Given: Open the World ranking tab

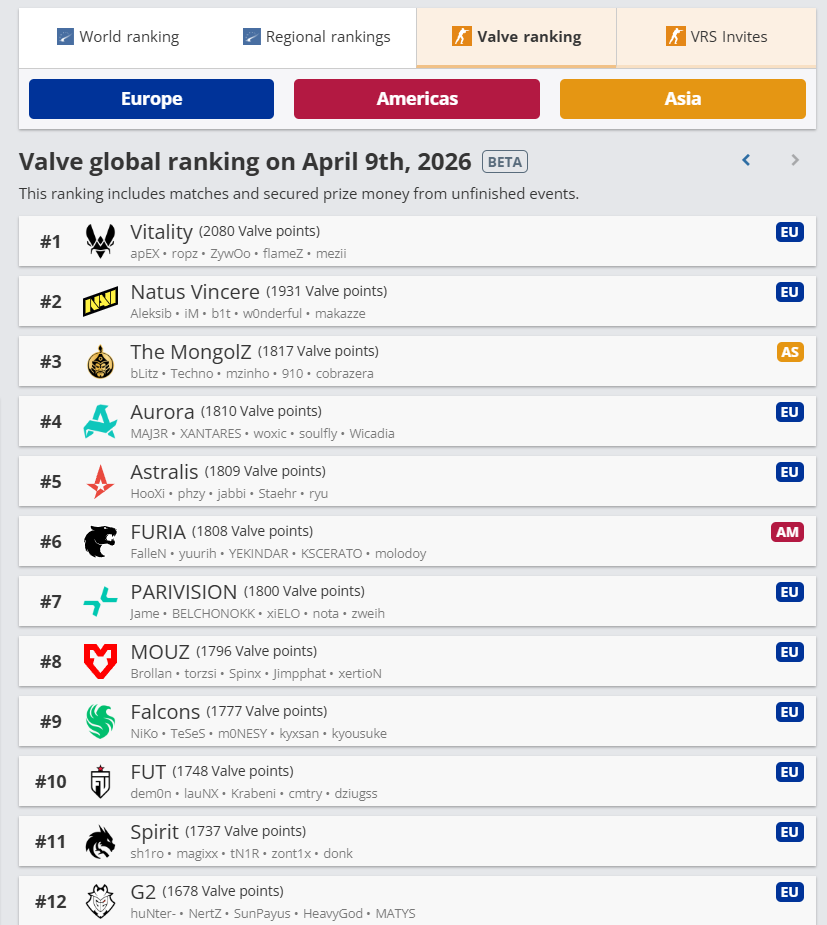Looking at the screenshot, I should pos(118,37).
